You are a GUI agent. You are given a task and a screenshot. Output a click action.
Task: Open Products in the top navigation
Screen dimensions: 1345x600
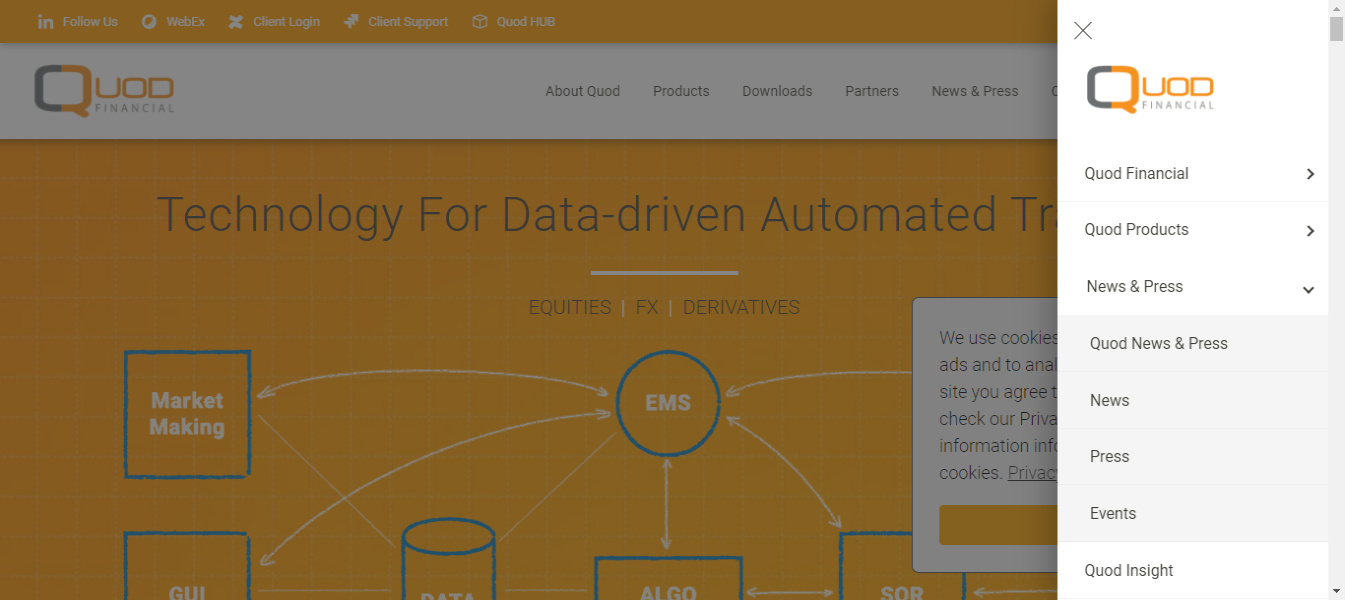coord(681,91)
